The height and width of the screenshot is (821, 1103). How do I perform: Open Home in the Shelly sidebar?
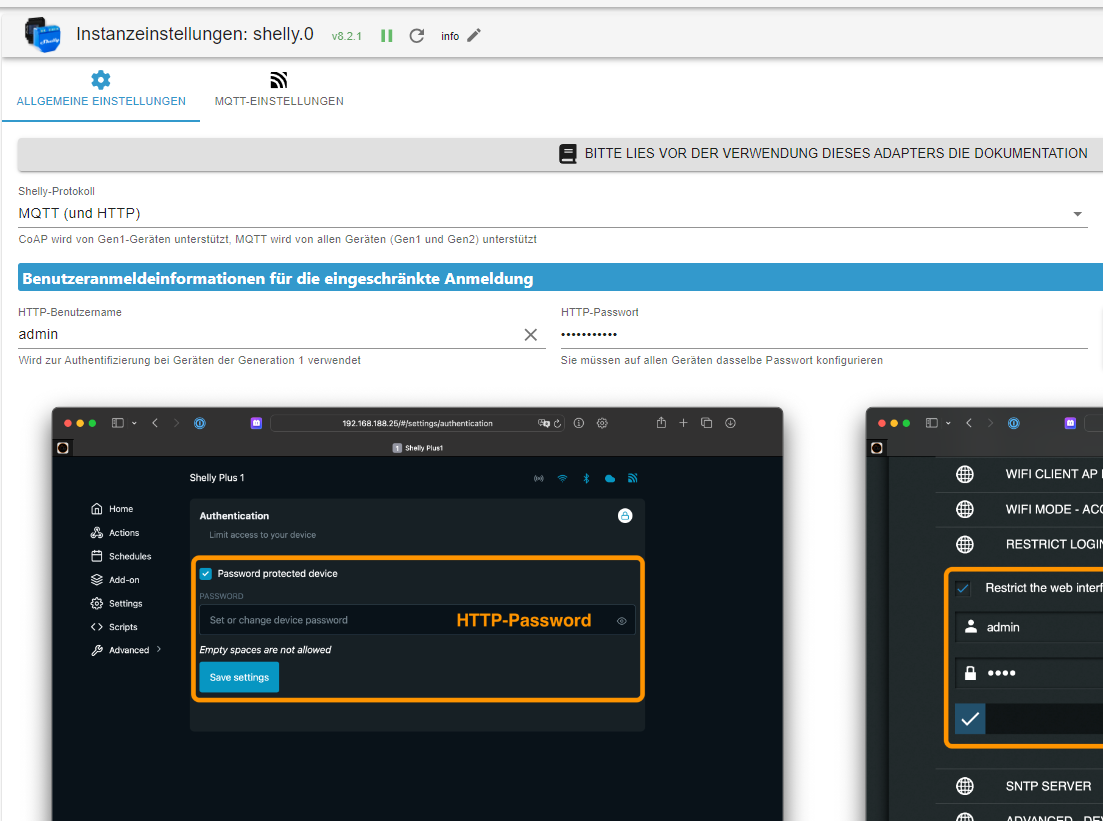point(112,509)
